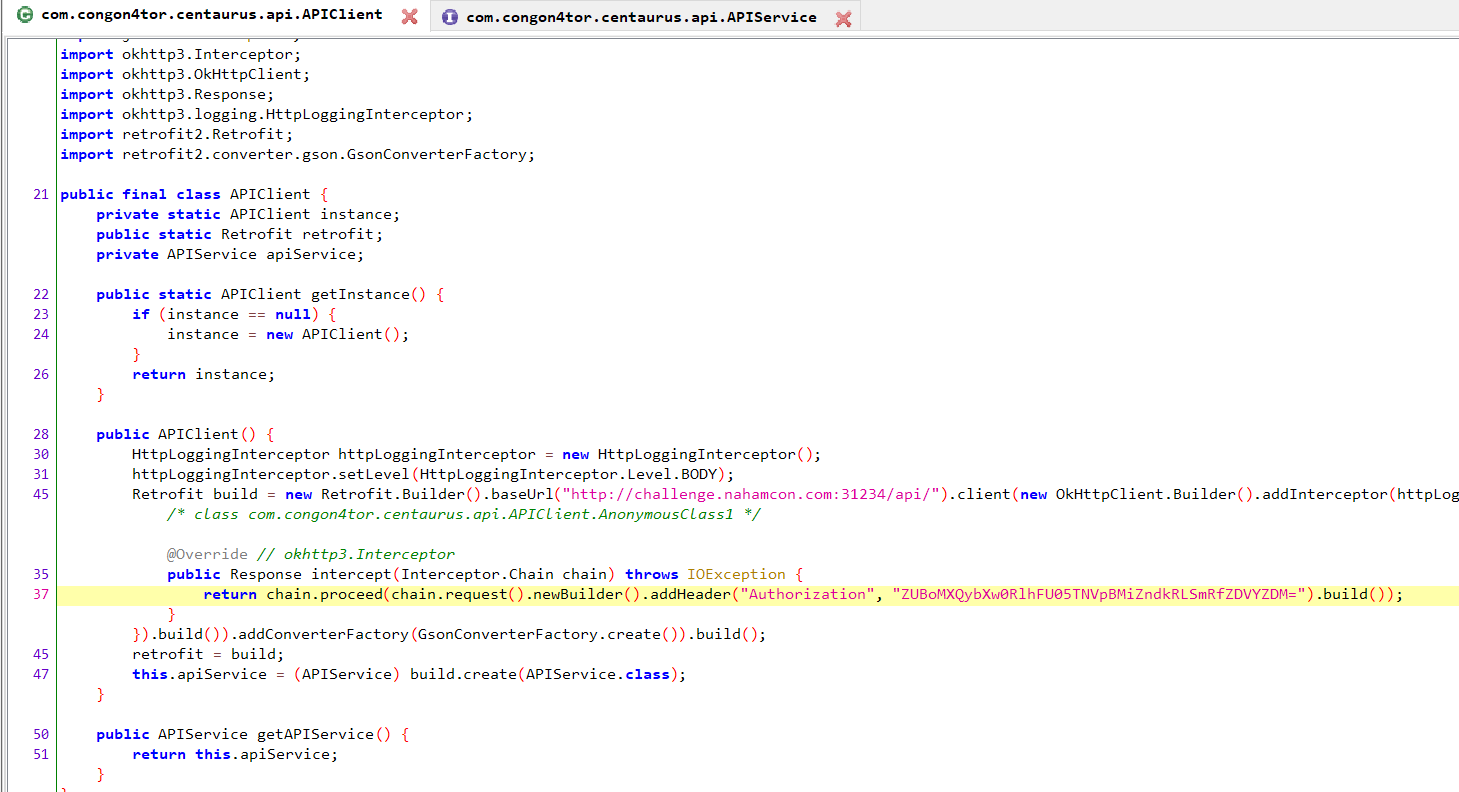This screenshot has height=792, width=1459.
Task: Click the 'new HttpLoggingInterceptor();' declaration line
Action: point(476,454)
